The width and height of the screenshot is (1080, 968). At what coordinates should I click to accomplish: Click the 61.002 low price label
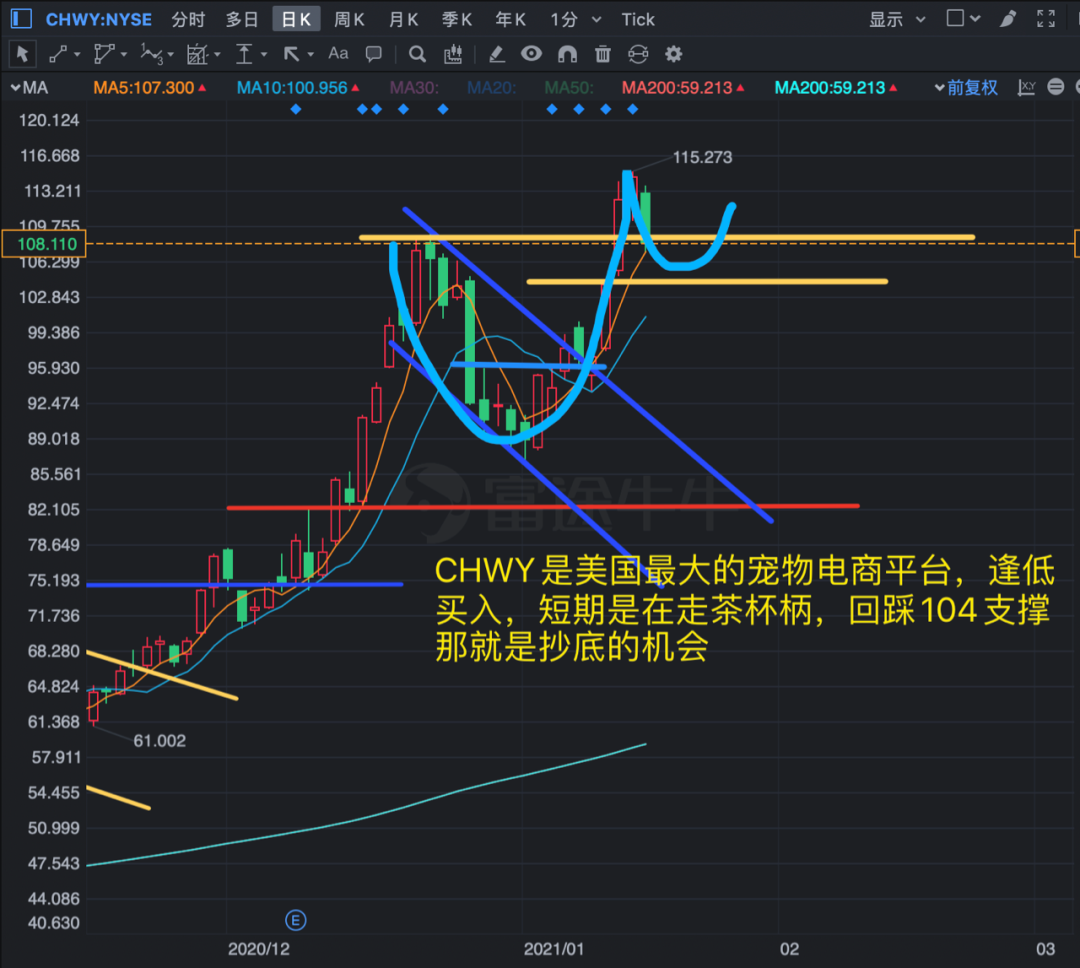click(x=159, y=741)
